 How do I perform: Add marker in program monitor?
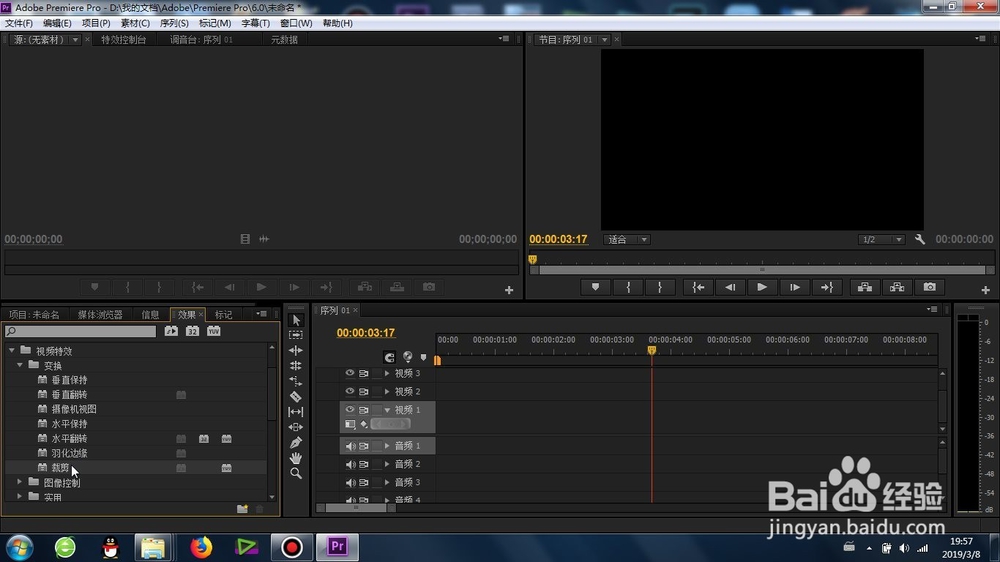click(596, 287)
